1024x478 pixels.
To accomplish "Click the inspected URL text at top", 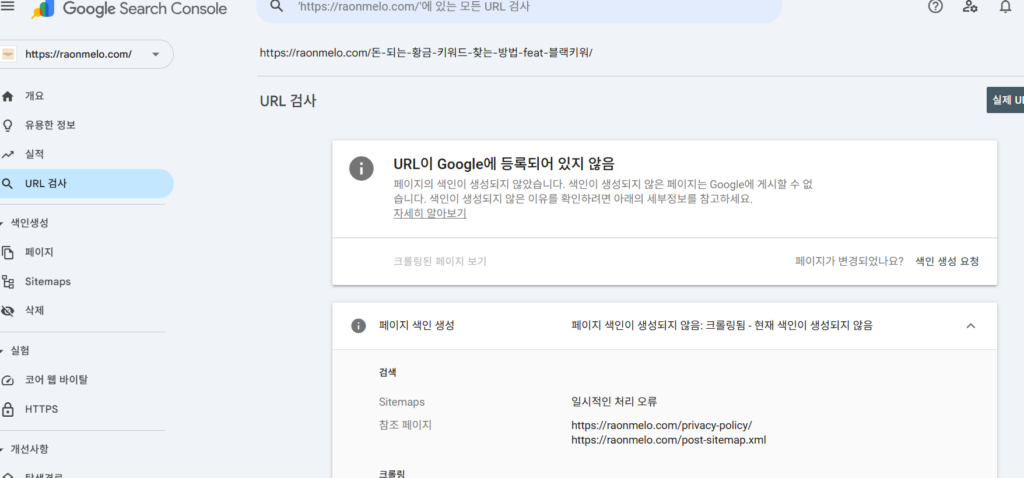I will click(x=426, y=53).
